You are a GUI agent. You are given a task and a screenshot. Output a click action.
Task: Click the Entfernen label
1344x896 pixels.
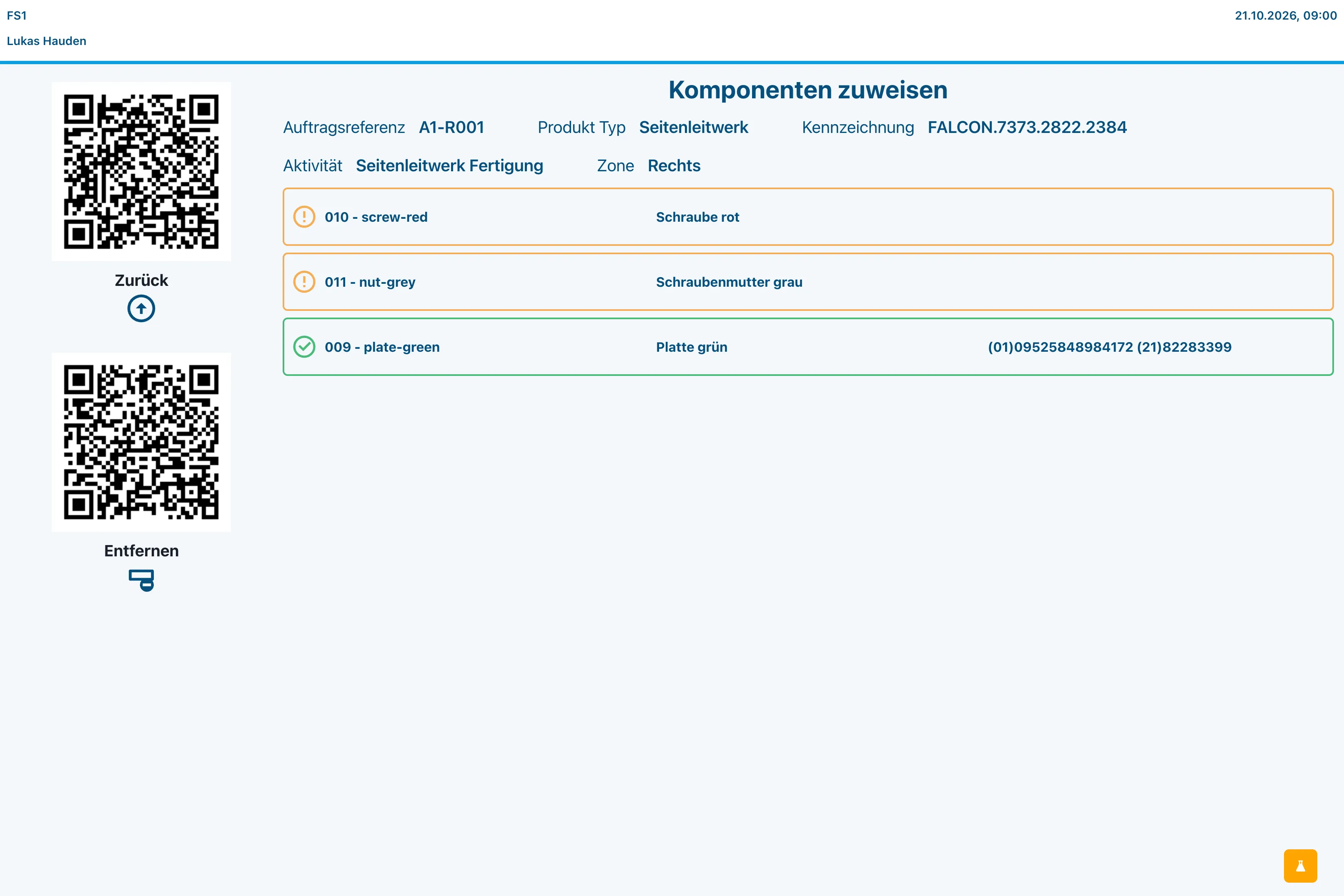[141, 551]
